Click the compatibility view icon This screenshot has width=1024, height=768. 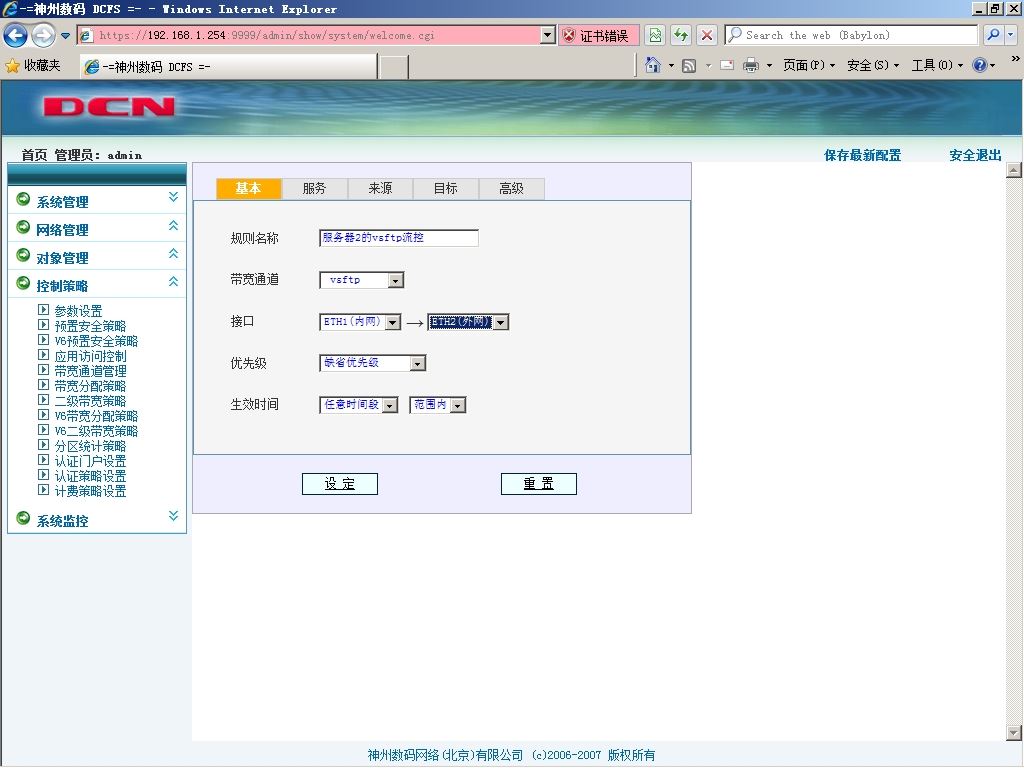655,35
